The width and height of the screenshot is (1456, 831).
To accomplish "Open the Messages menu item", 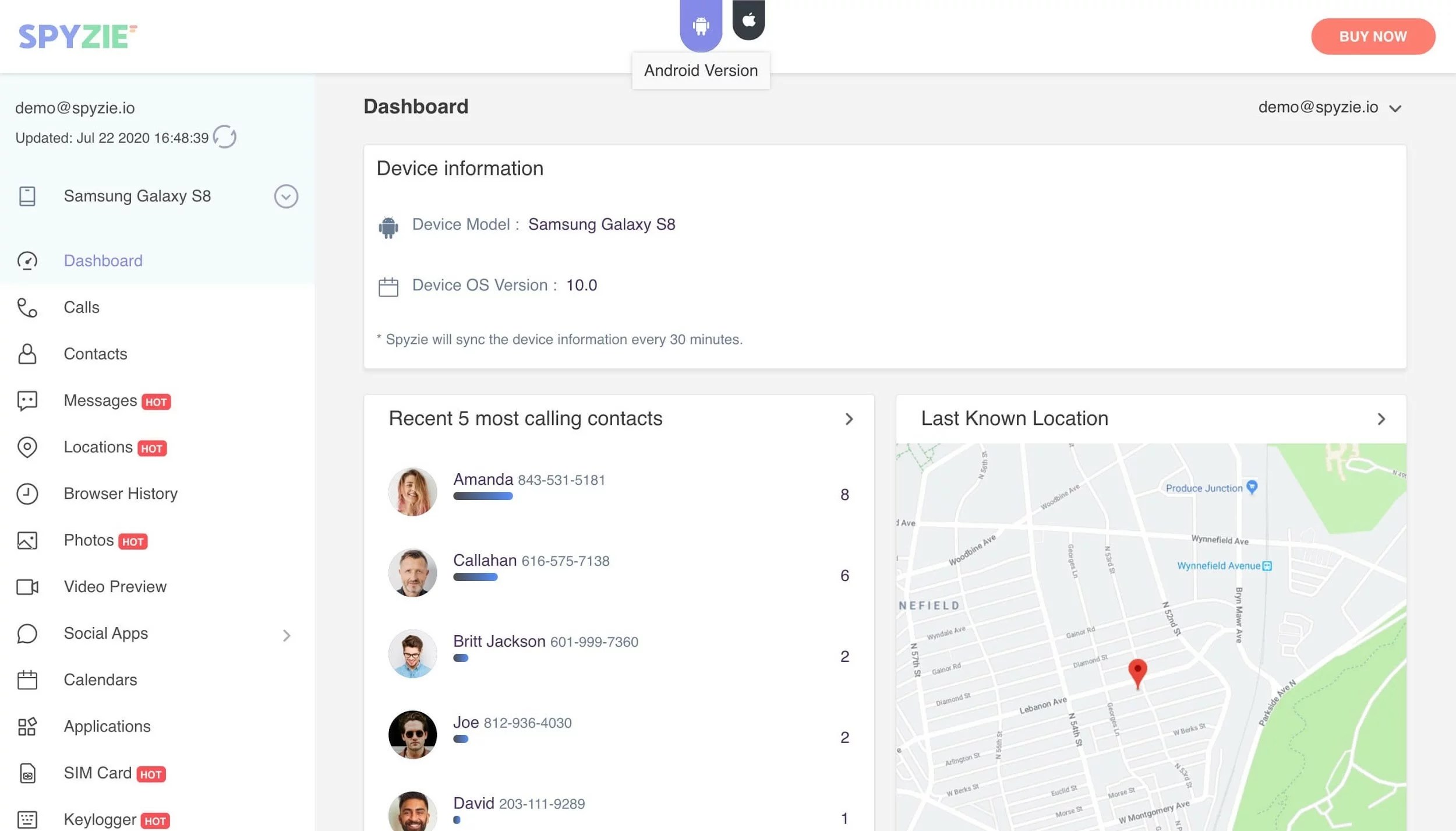I will (x=100, y=400).
